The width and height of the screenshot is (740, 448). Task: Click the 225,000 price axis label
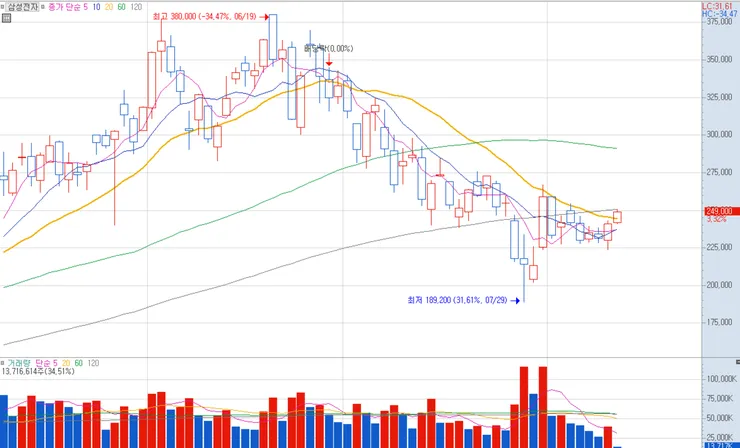tap(719, 247)
